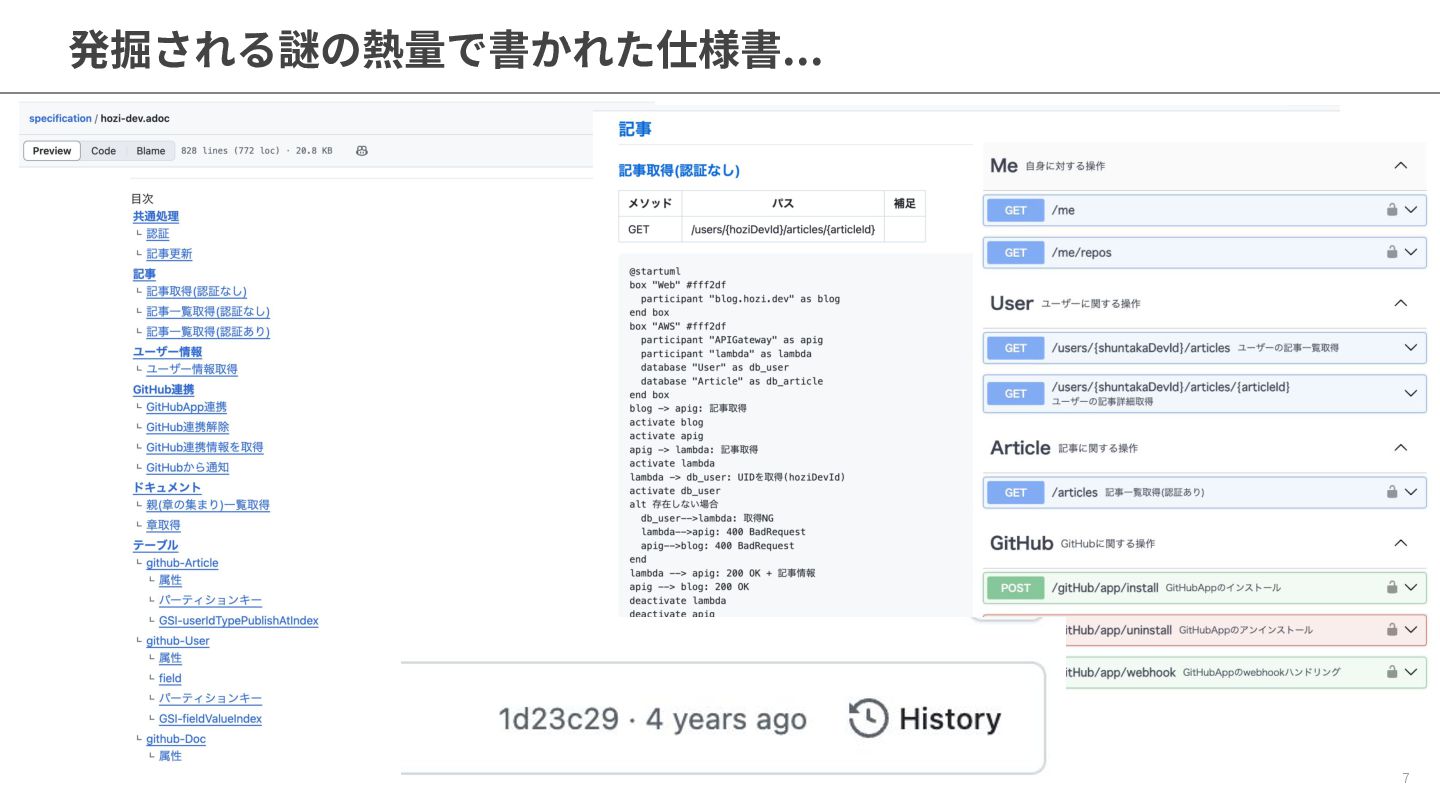Open GitHub連携 heading link
Screen dimensions: 1440x810
(163, 389)
